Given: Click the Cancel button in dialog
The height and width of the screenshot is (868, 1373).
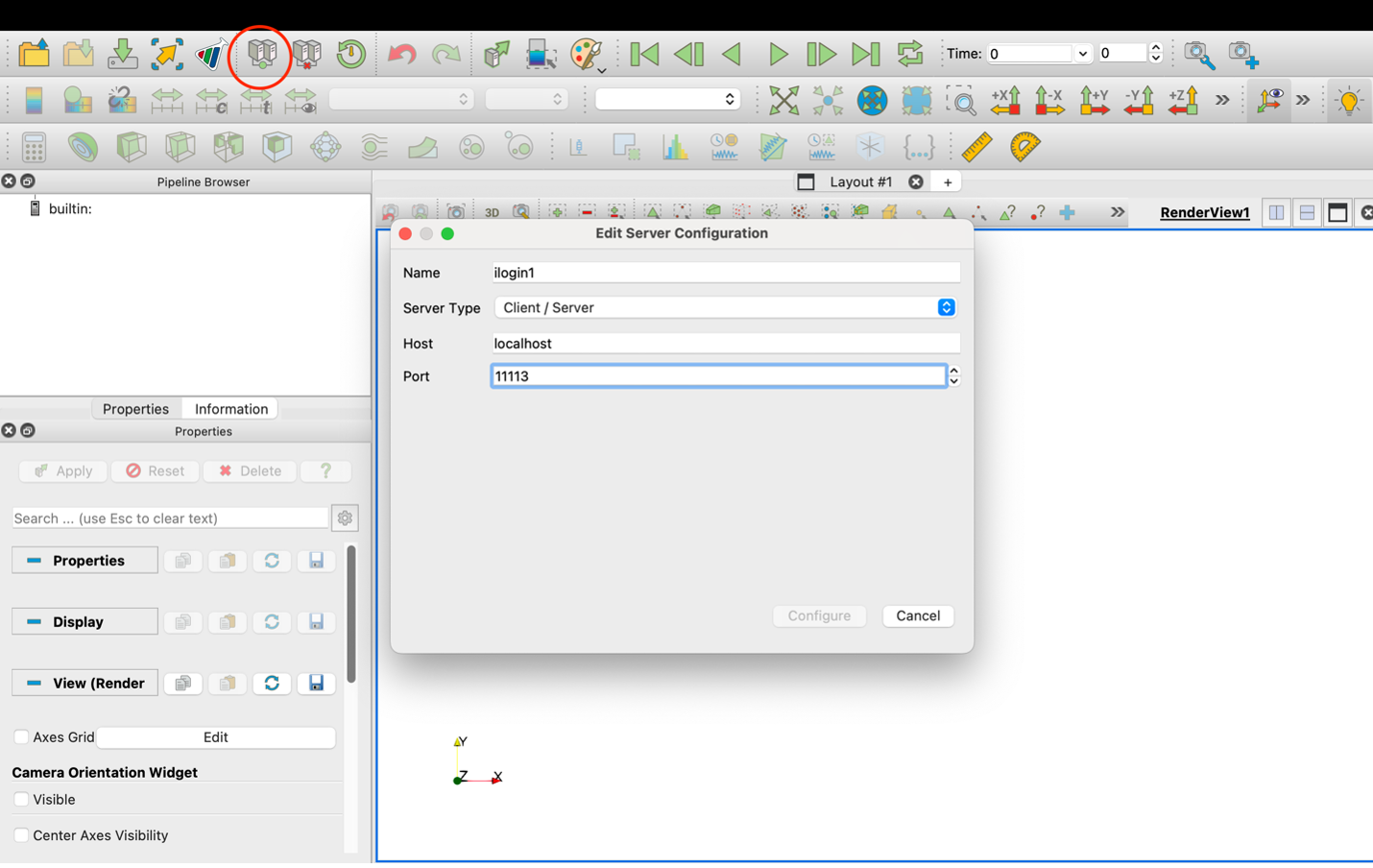Looking at the screenshot, I should [917, 615].
